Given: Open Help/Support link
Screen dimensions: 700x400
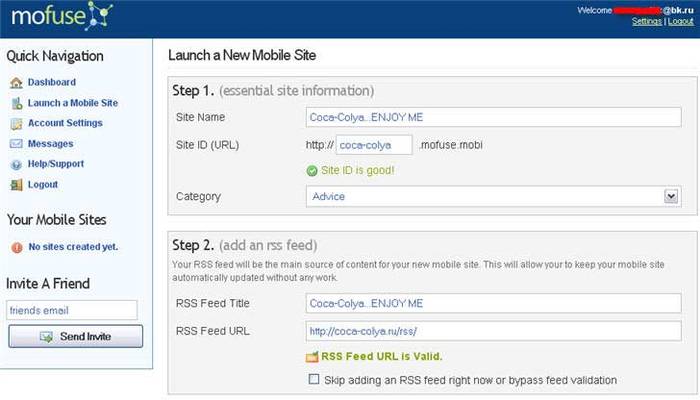Looking at the screenshot, I should click(x=56, y=164).
